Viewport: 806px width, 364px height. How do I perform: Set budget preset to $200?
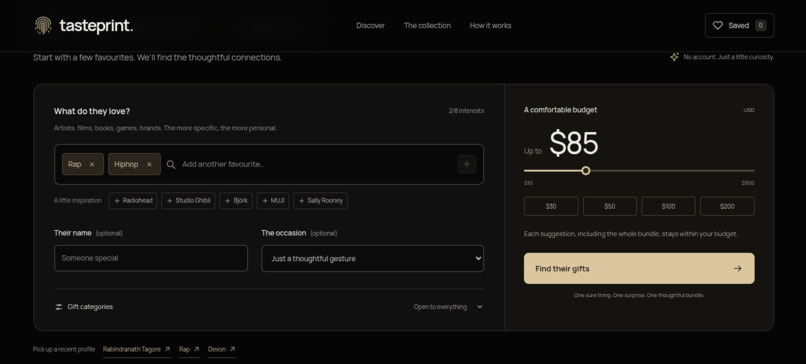(x=727, y=206)
